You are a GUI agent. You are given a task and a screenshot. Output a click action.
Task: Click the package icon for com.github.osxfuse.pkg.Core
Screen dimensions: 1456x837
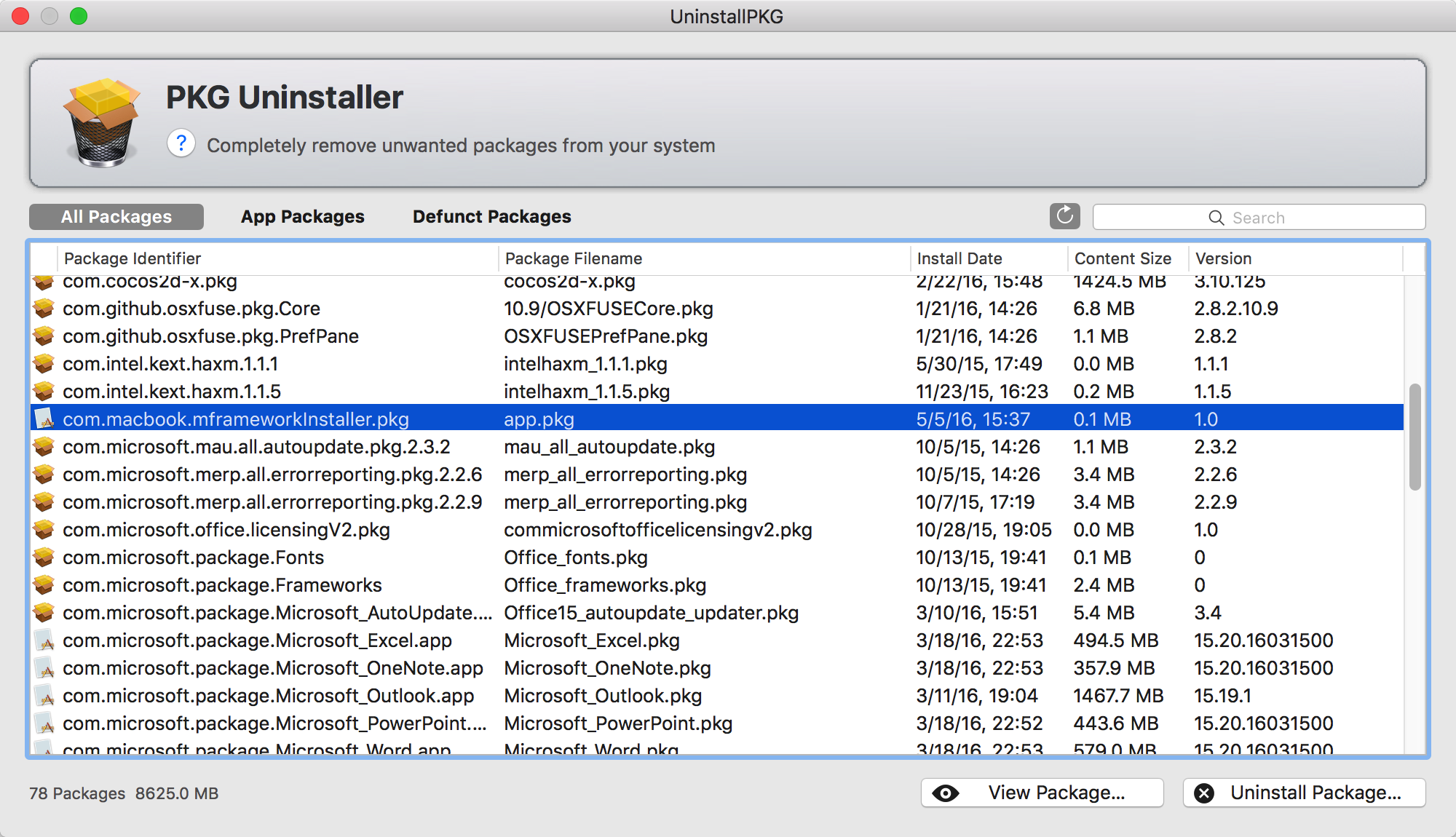click(x=44, y=309)
